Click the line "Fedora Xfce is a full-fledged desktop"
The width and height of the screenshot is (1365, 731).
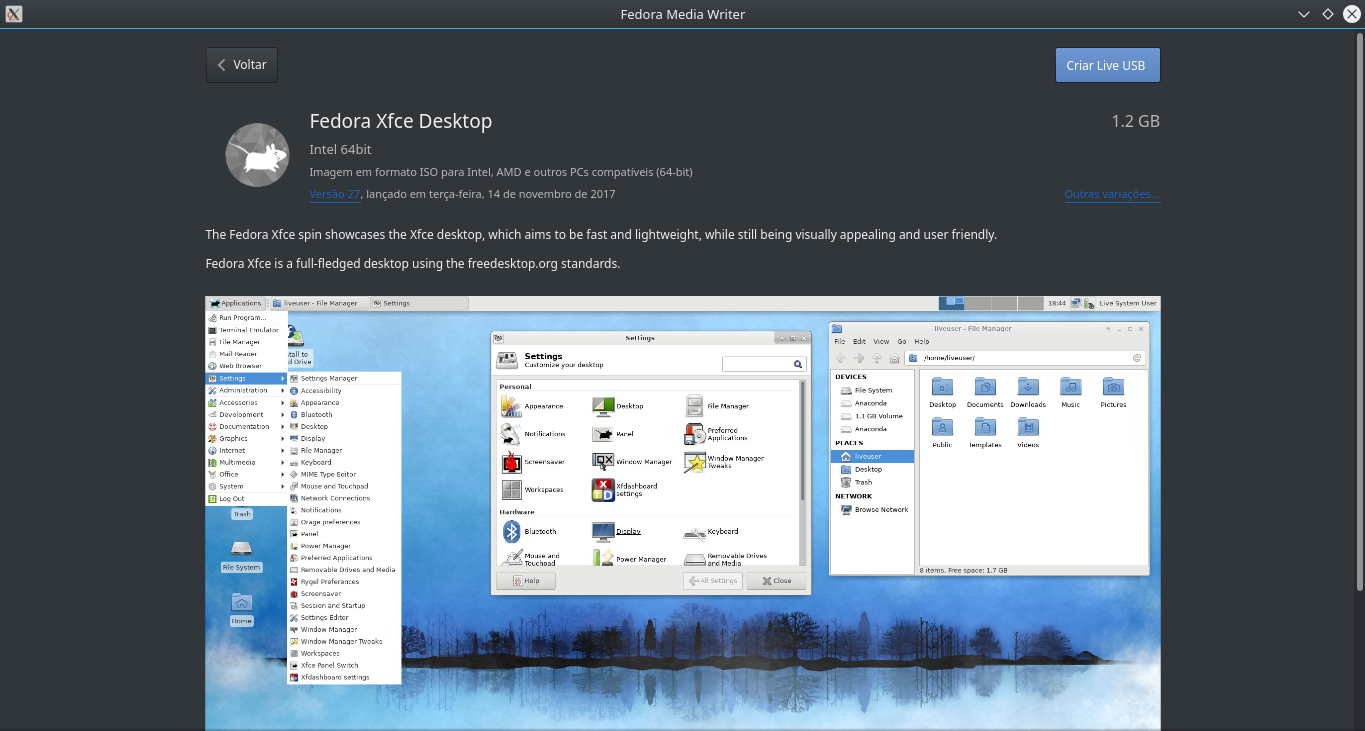click(x=413, y=264)
